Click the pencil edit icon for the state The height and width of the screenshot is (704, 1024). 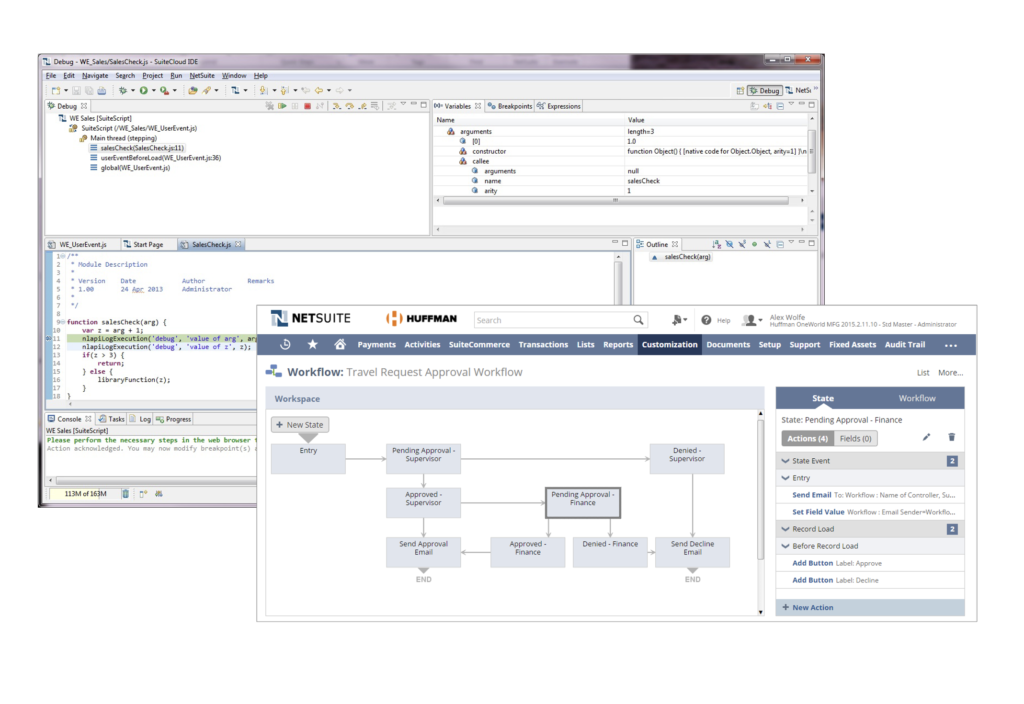(926, 437)
